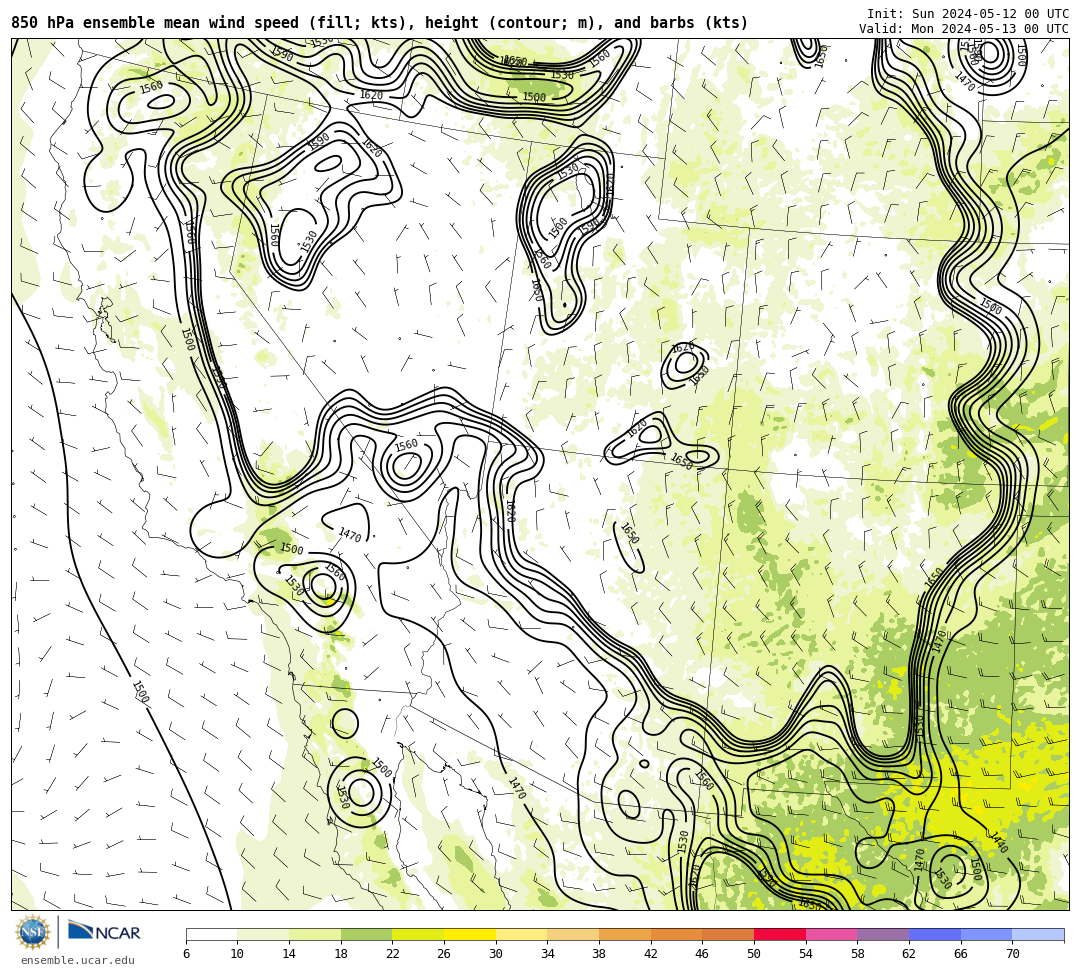Click the colorbar tick label 6

coord(186,954)
